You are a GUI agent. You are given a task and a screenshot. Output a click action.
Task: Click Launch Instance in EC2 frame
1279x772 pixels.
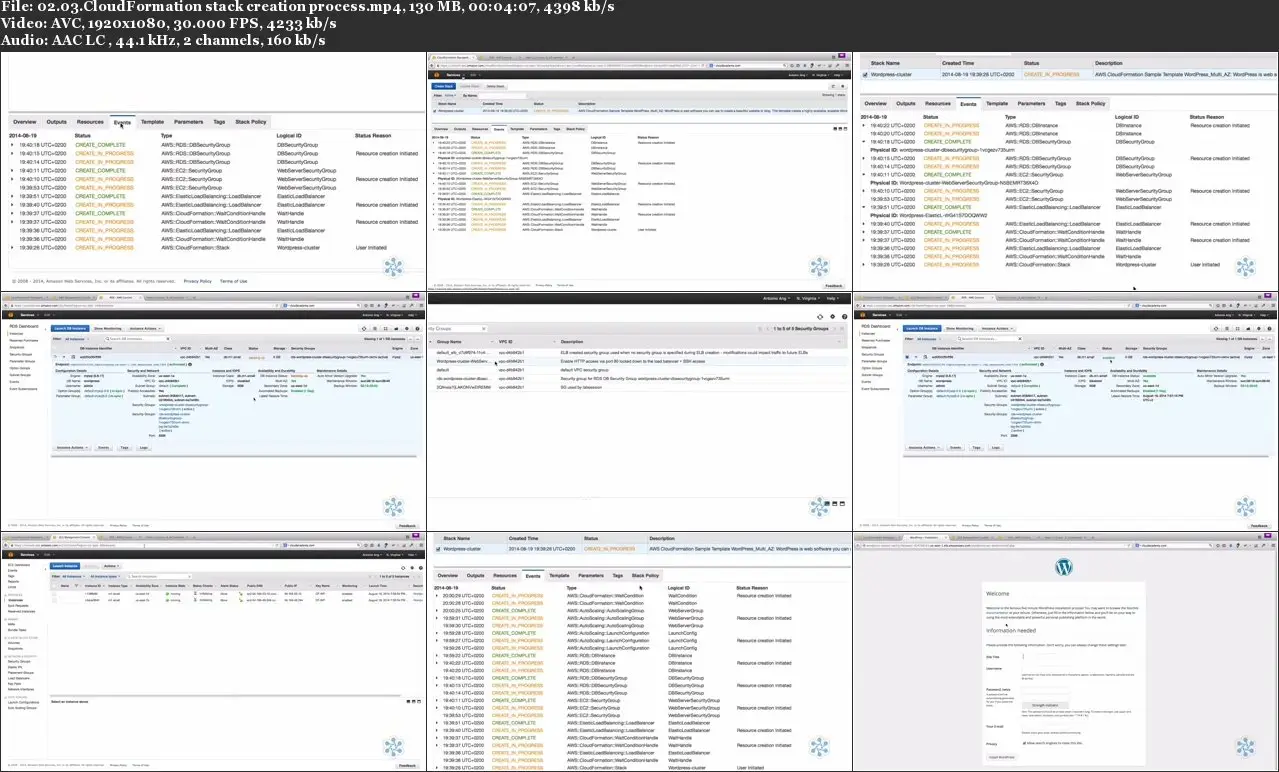click(x=65, y=566)
